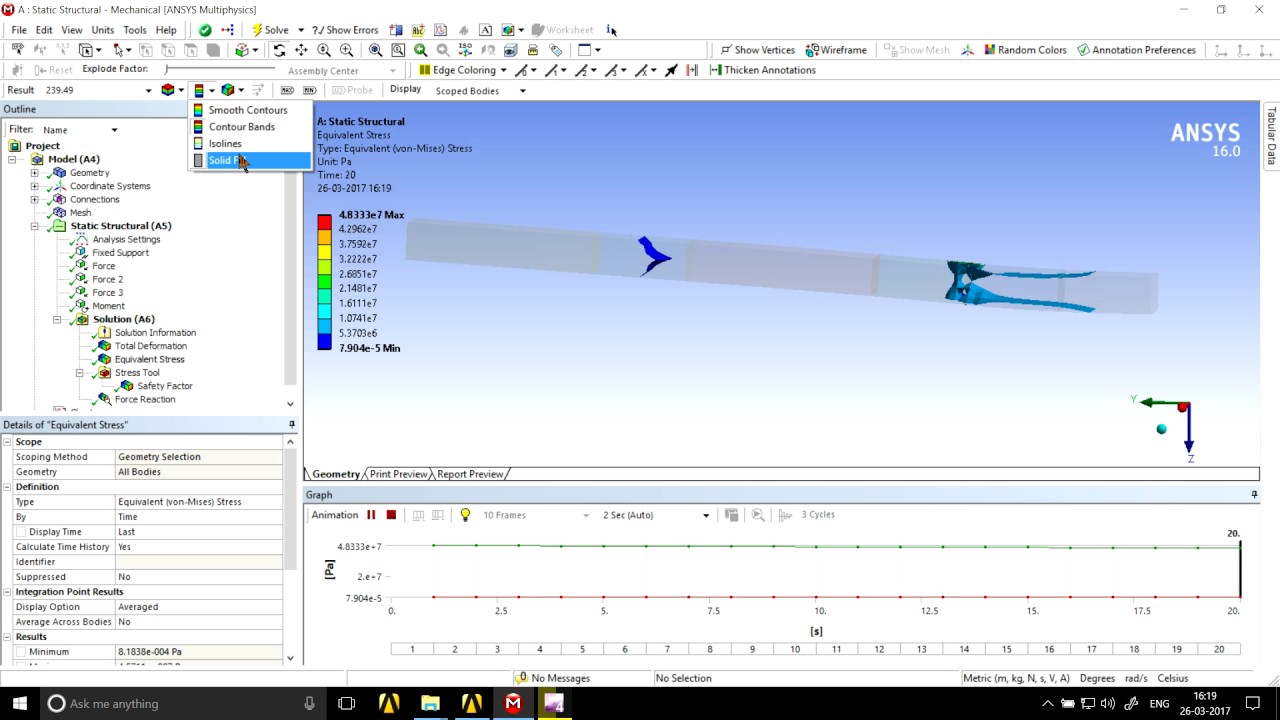
Task: Collapse the Definition section
Action: (x=8, y=487)
